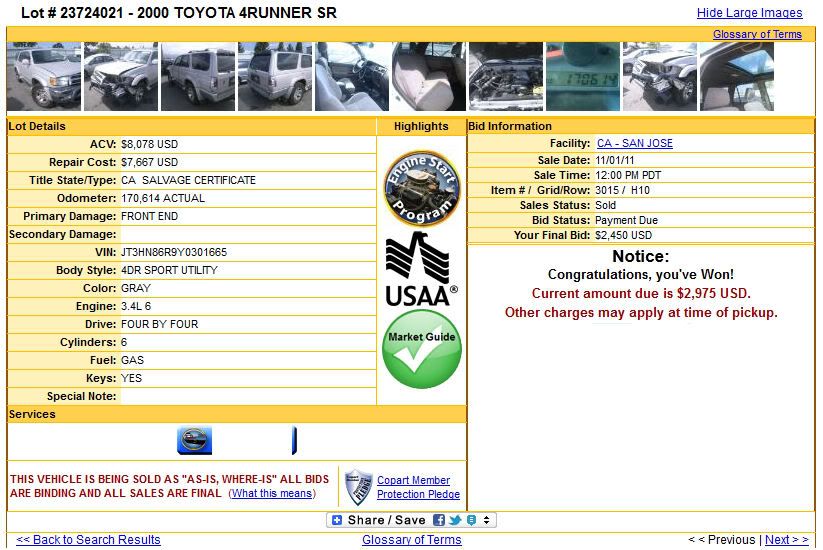Image resolution: width=823 pixels, height=550 pixels.
Task: Go Back to Search Results
Action: click(x=88, y=540)
